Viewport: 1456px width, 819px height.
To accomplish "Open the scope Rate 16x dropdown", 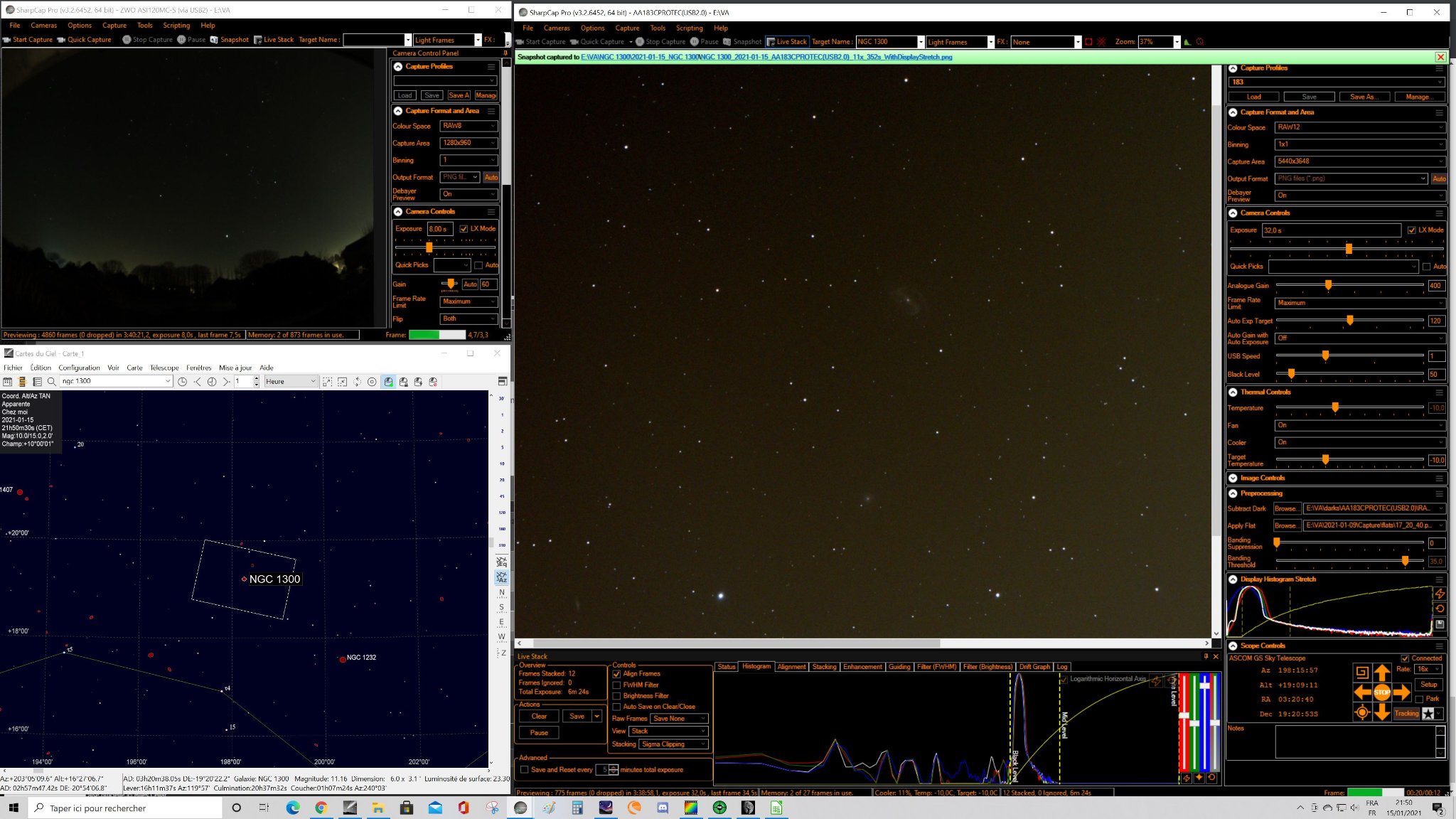I will pos(1428,669).
